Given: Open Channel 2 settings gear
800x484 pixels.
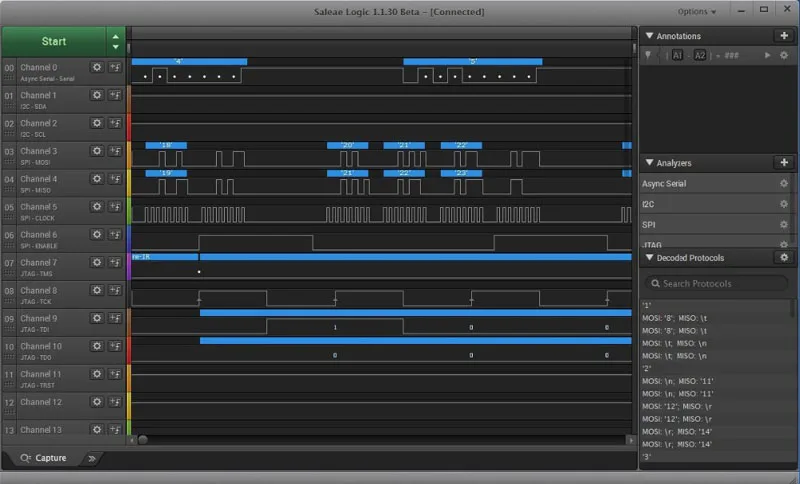Looking at the screenshot, I should (96, 123).
